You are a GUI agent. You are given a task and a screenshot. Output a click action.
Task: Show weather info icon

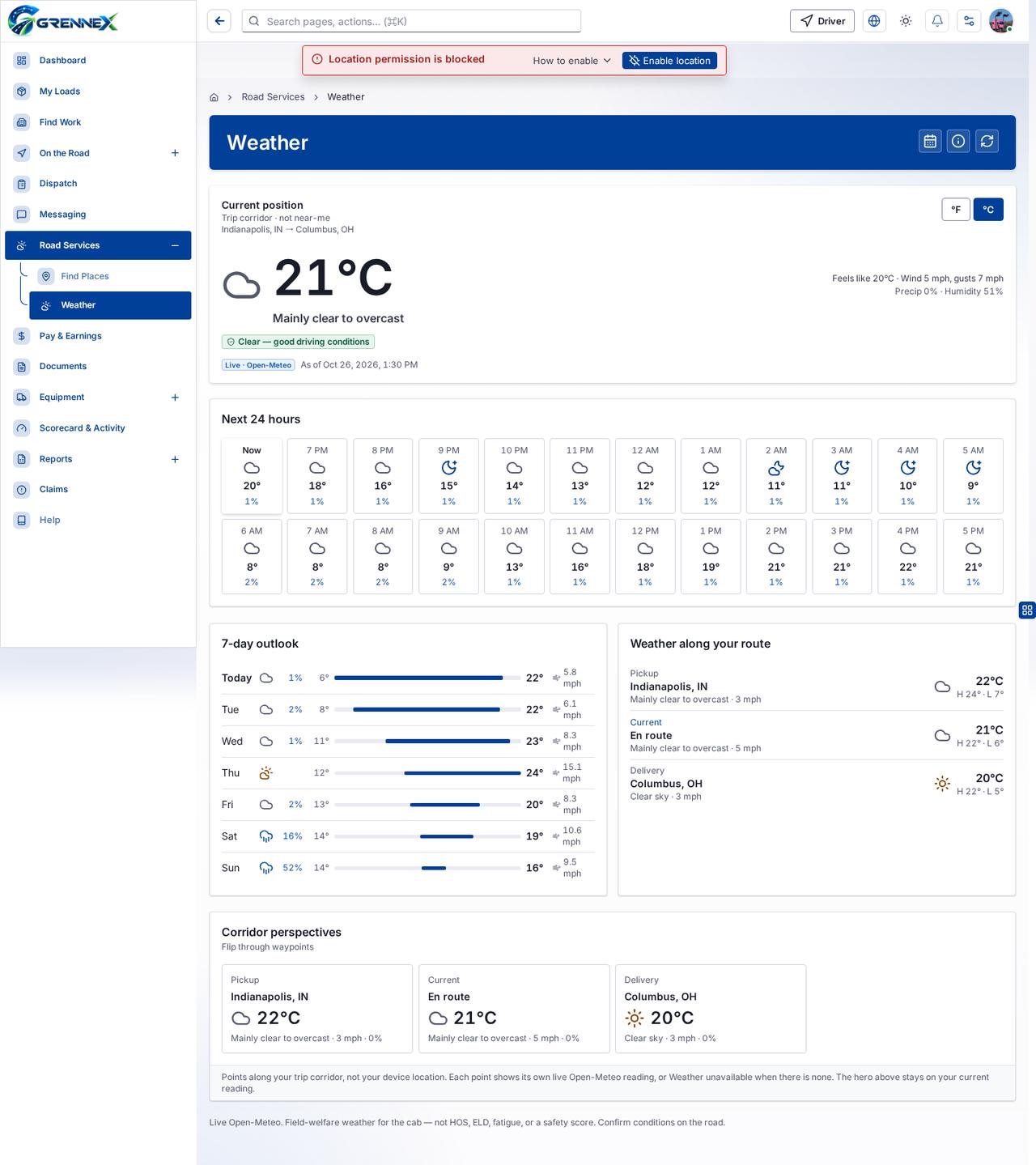point(958,142)
